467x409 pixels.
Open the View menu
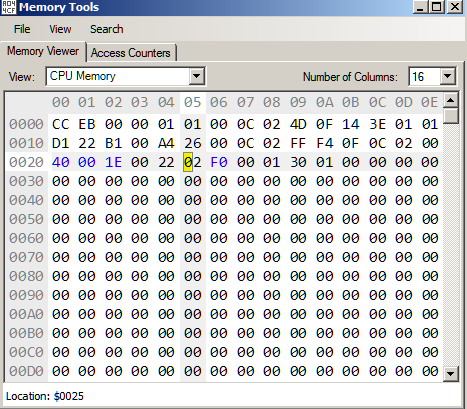(60, 29)
